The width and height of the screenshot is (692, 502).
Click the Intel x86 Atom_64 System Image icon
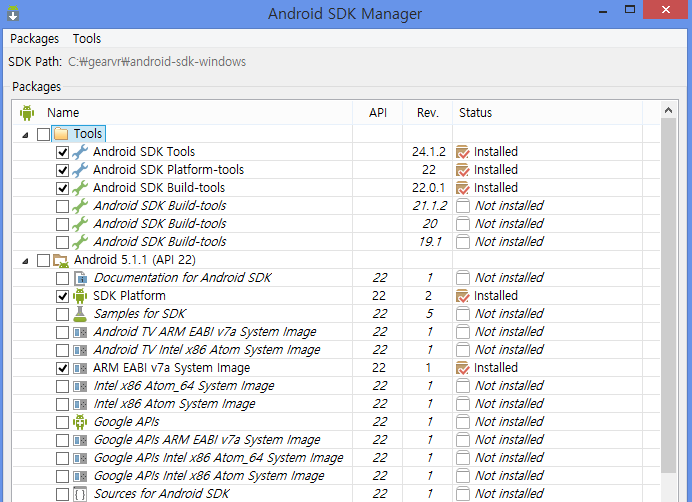80,386
